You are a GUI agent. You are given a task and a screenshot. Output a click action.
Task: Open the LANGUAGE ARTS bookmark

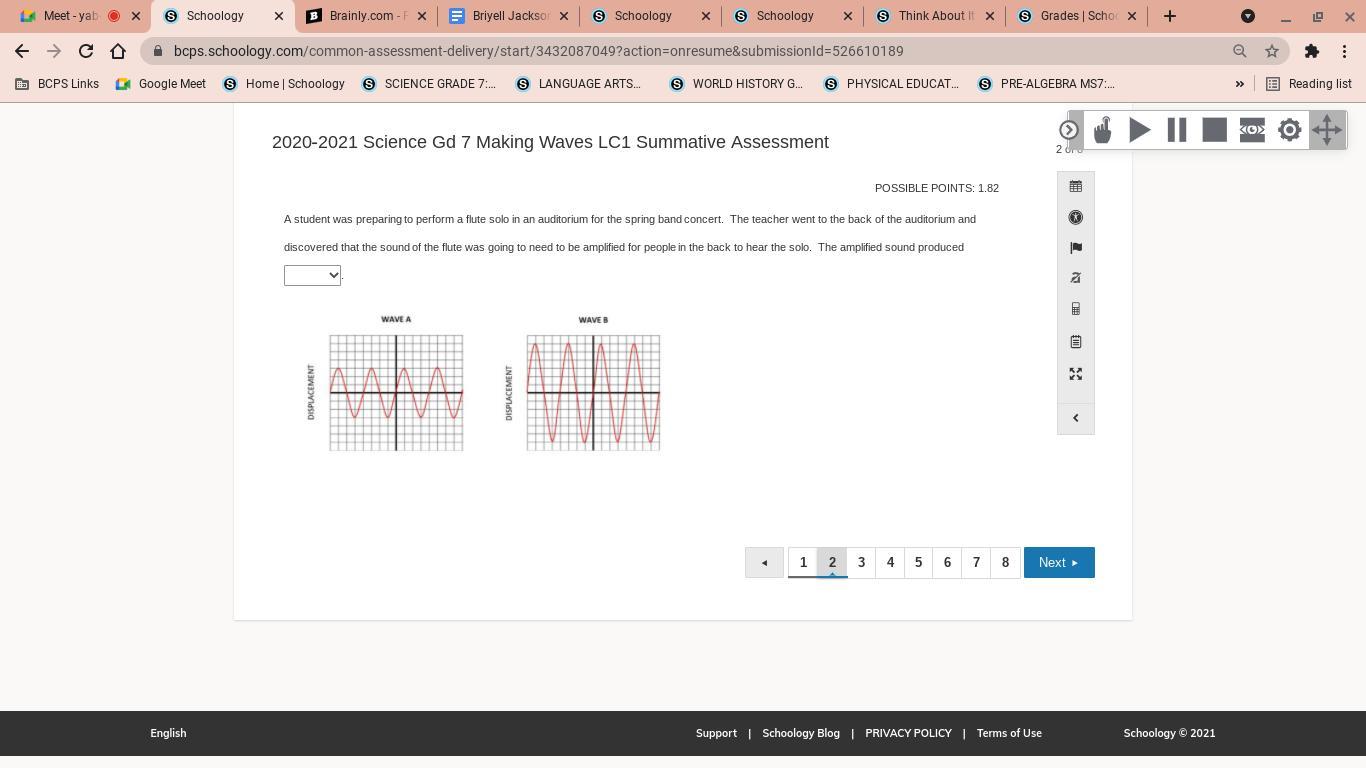pyautogui.click(x=578, y=84)
